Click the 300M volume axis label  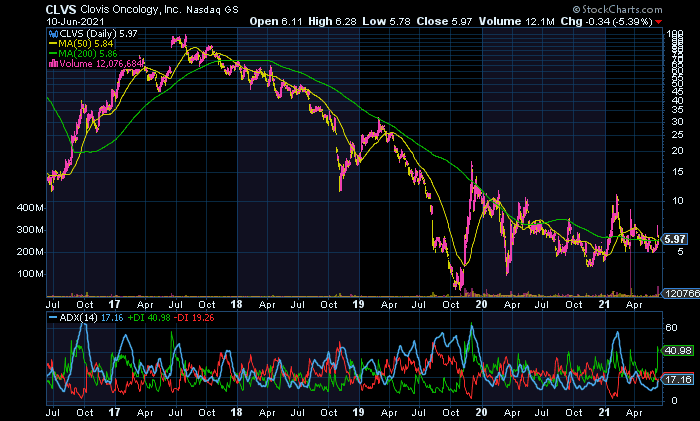(x=30, y=230)
